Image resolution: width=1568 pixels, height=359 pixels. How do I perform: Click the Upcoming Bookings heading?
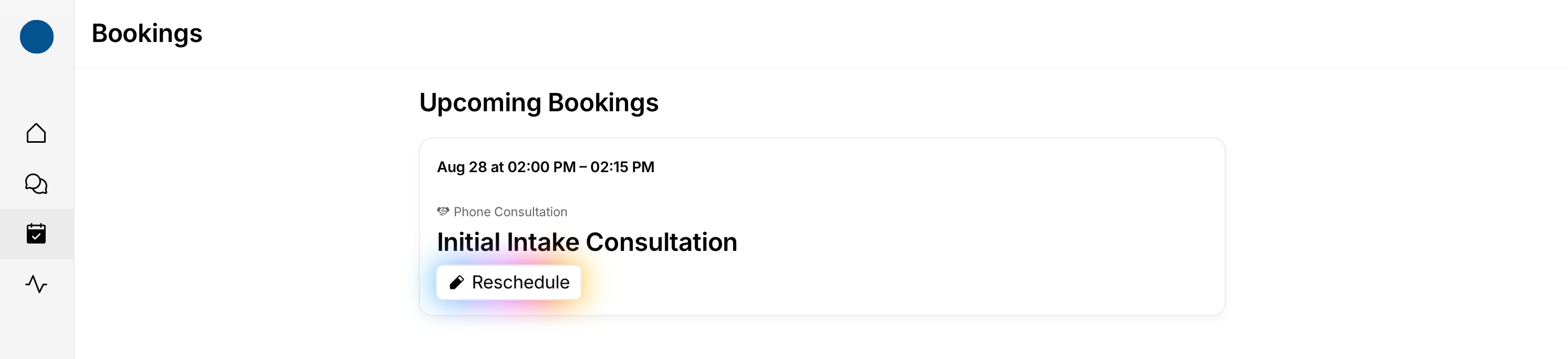click(539, 102)
